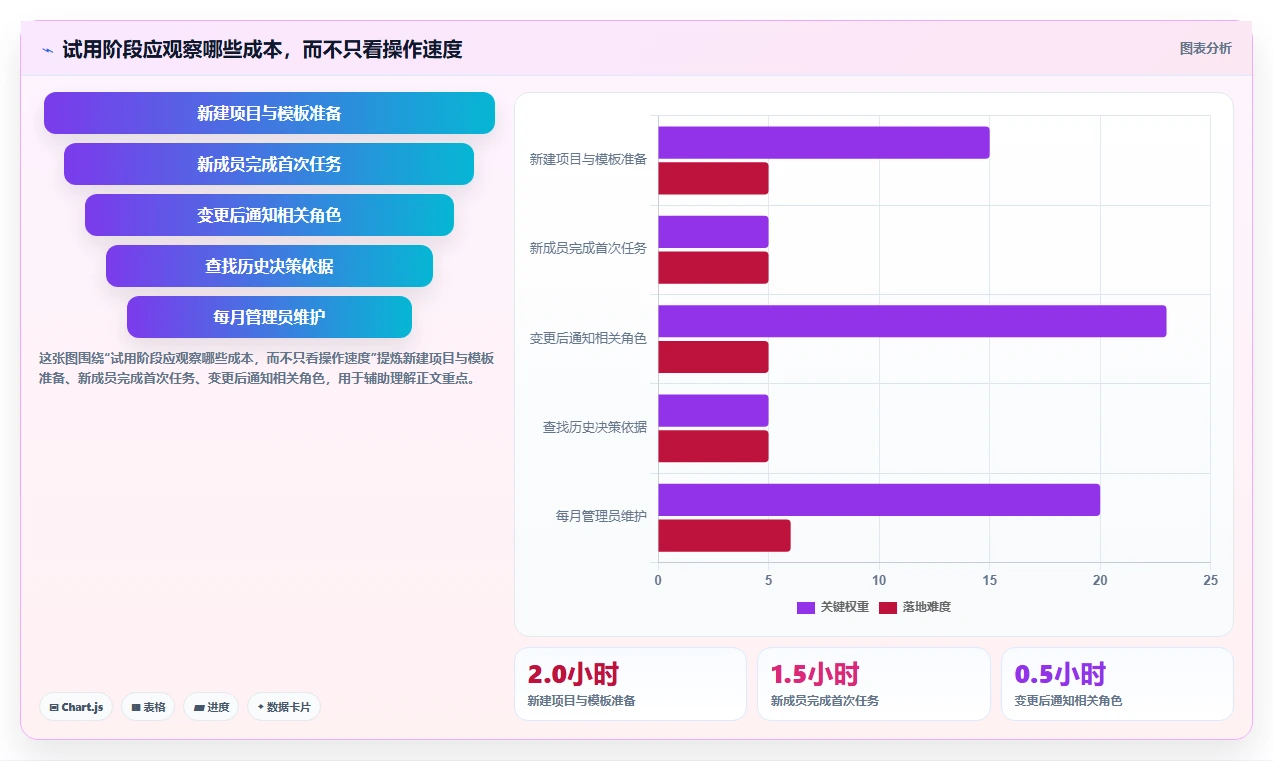The image size is (1273, 761).
Task: Click the Chart.js tag chip
Action: pos(77,707)
